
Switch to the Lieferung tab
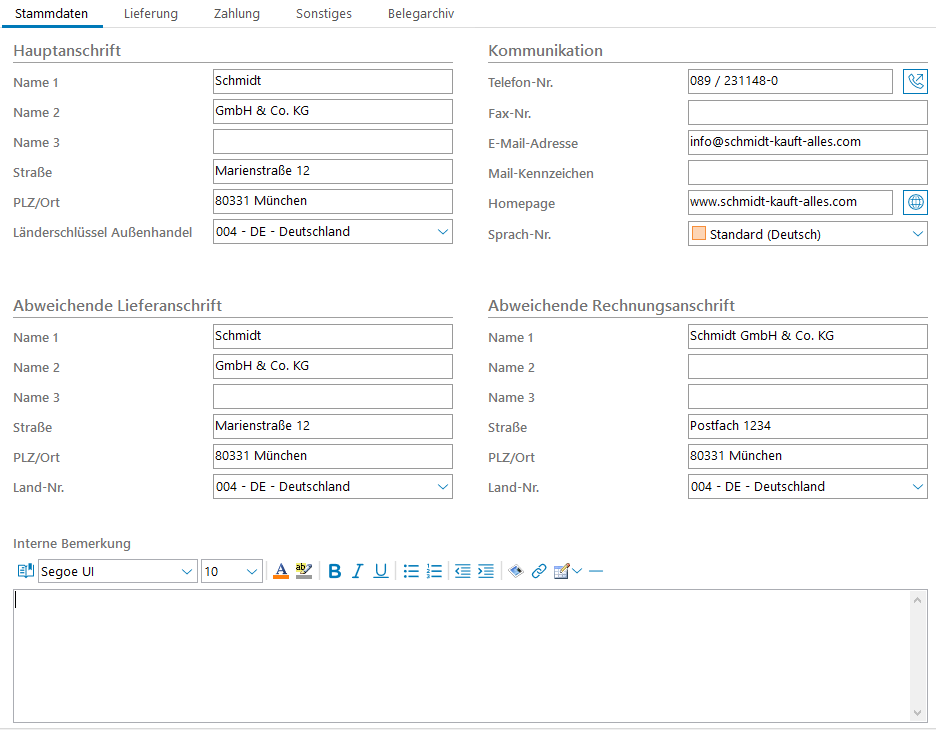pyautogui.click(x=151, y=14)
